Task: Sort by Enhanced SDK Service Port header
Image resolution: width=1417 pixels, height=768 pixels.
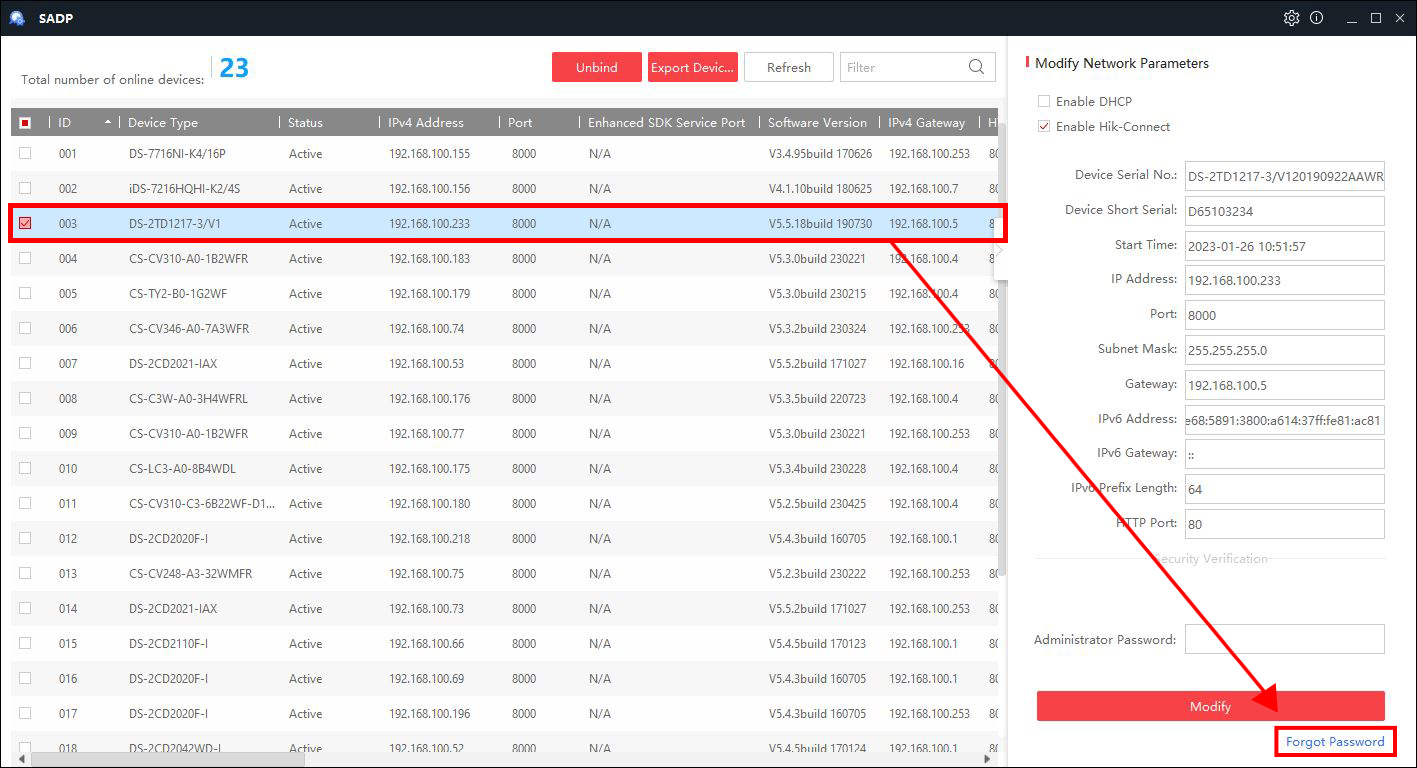Action: 666,122
